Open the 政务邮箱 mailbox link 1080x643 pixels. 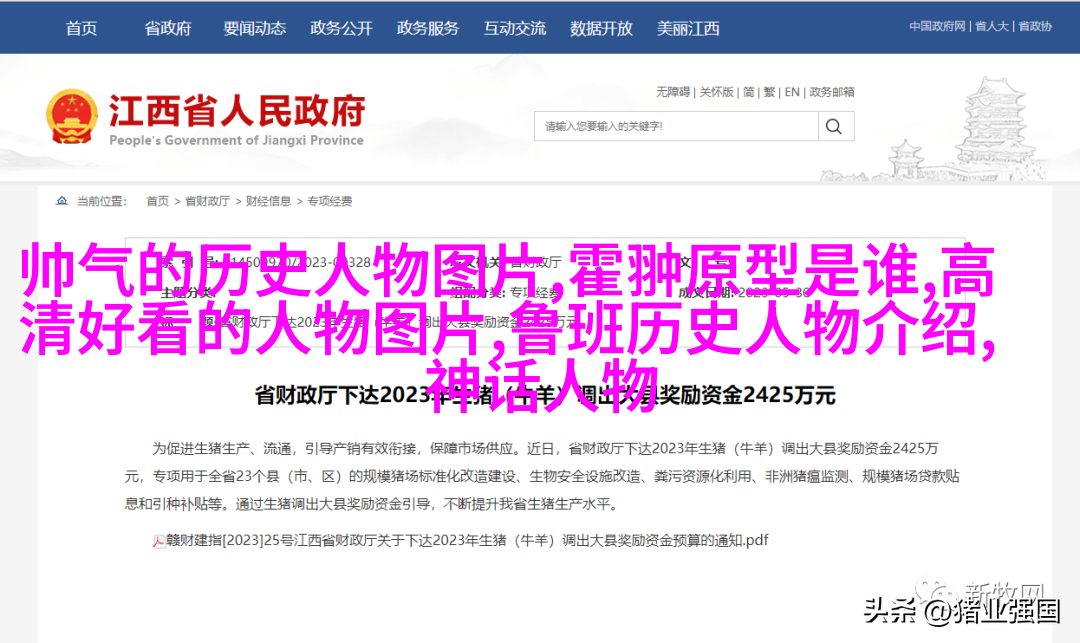(x=831, y=92)
